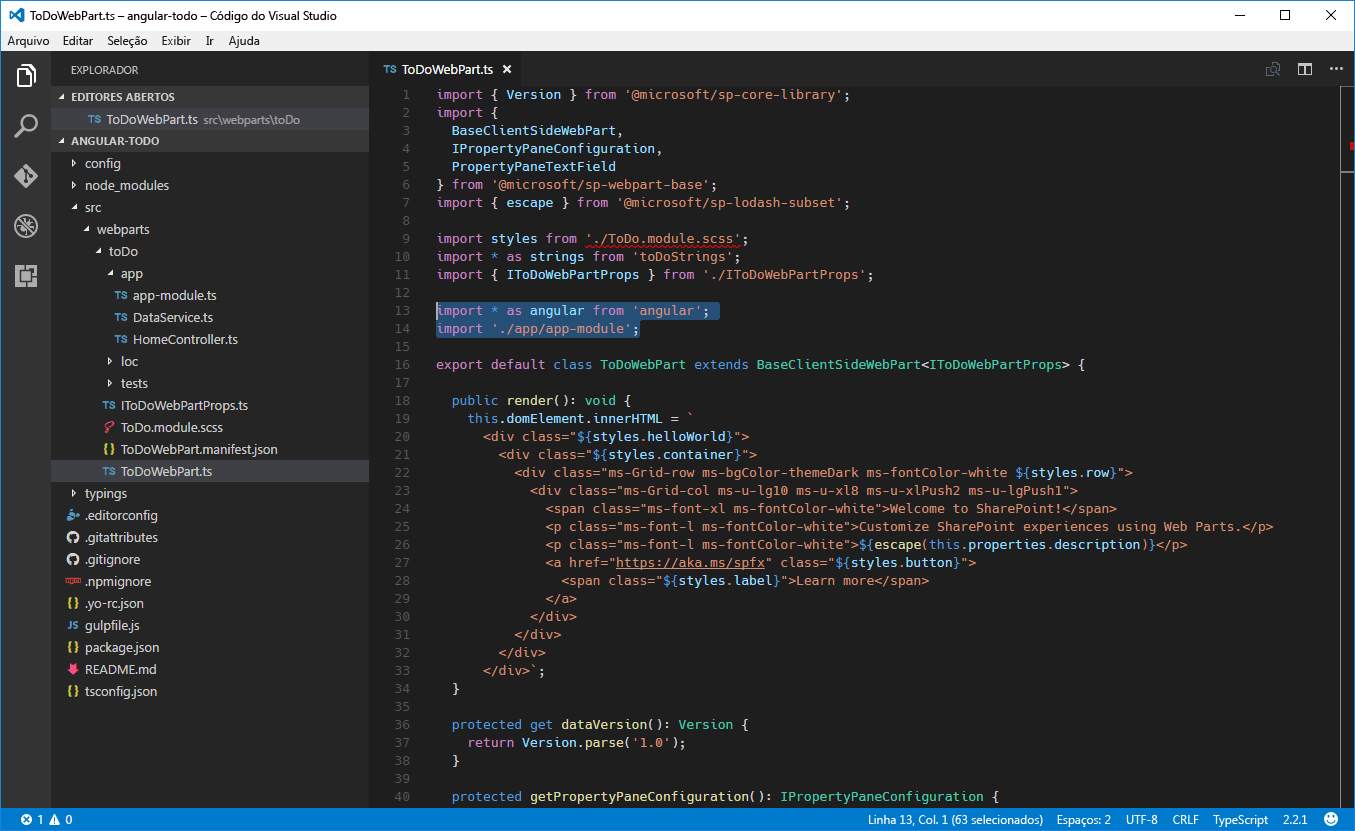Expand the config folder
Viewport: 1355px width, 831px height.
point(210,163)
